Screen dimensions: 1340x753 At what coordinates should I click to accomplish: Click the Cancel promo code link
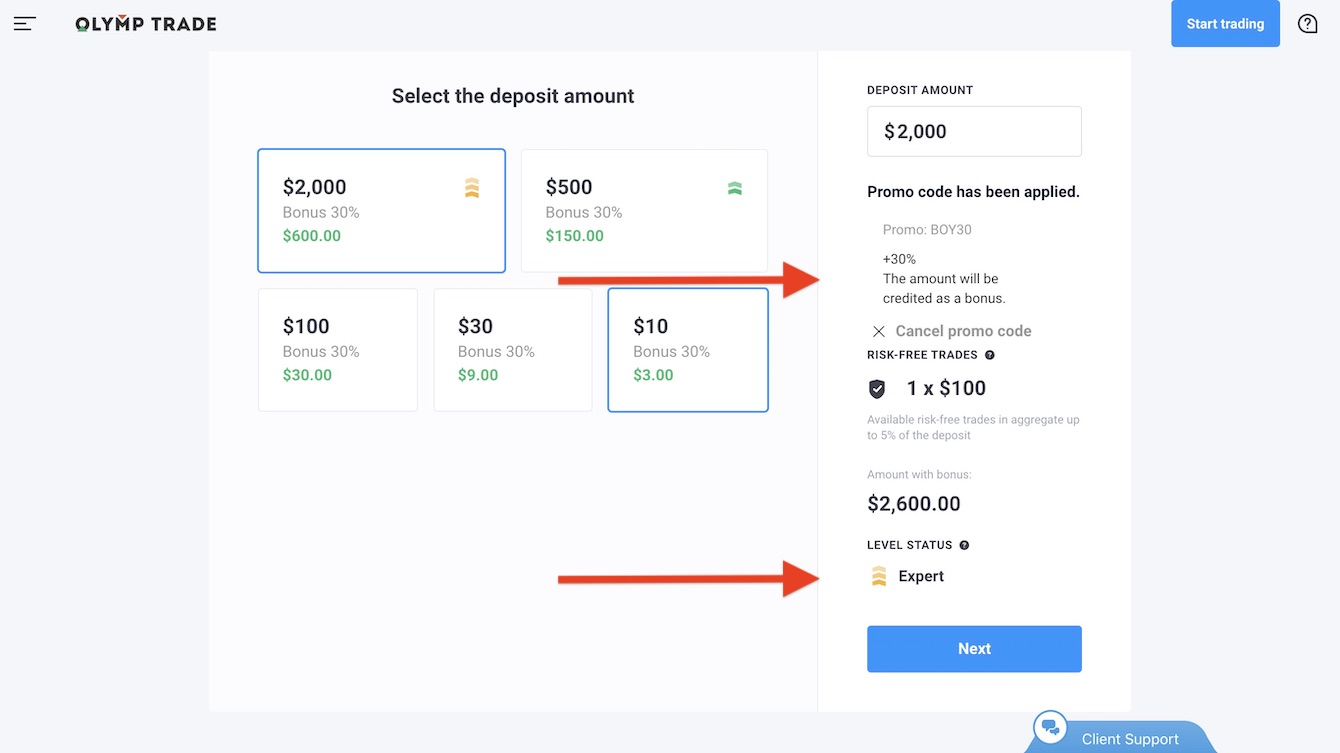[x=963, y=331]
